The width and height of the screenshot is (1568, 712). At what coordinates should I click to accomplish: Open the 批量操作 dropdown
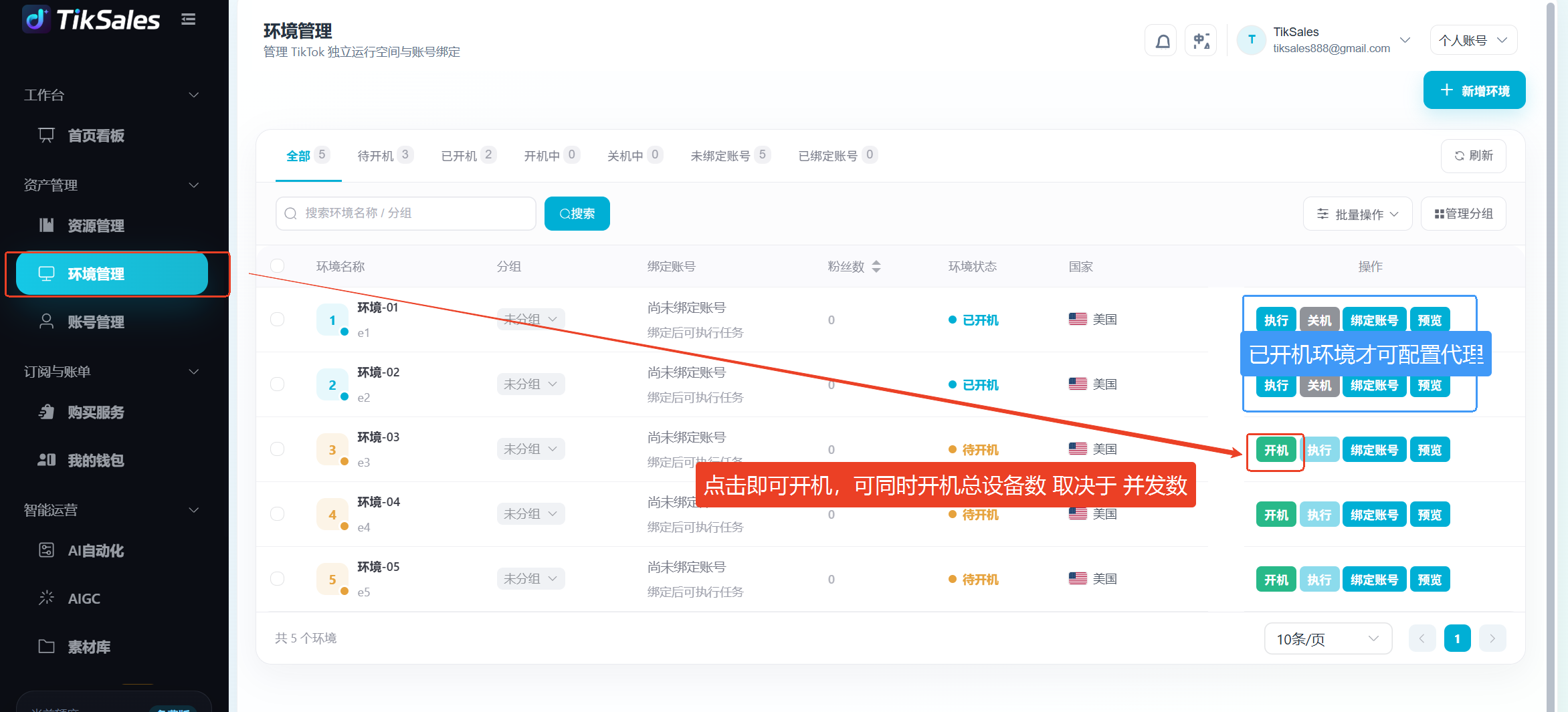(x=1357, y=214)
